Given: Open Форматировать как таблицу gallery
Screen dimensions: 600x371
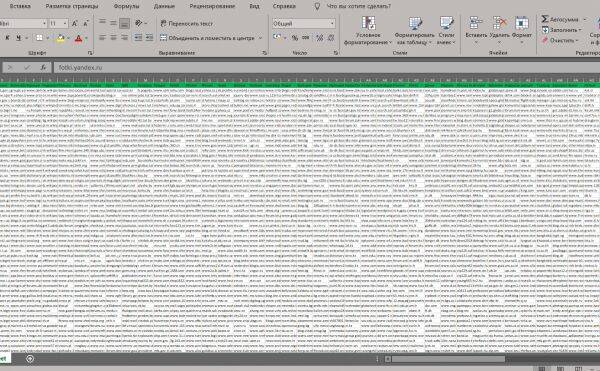Looking at the screenshot, I should coord(414,31).
